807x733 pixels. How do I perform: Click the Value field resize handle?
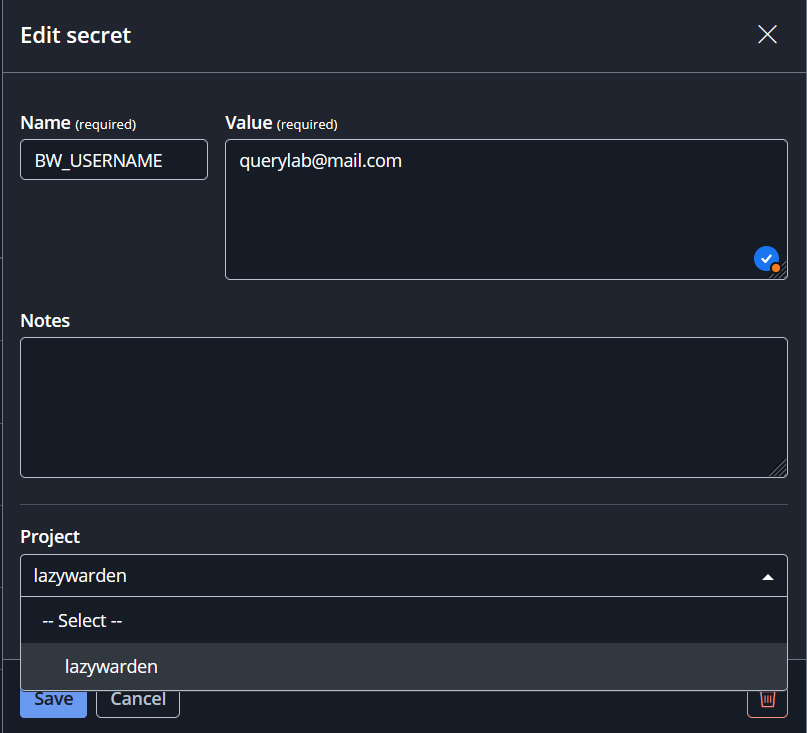point(779,271)
